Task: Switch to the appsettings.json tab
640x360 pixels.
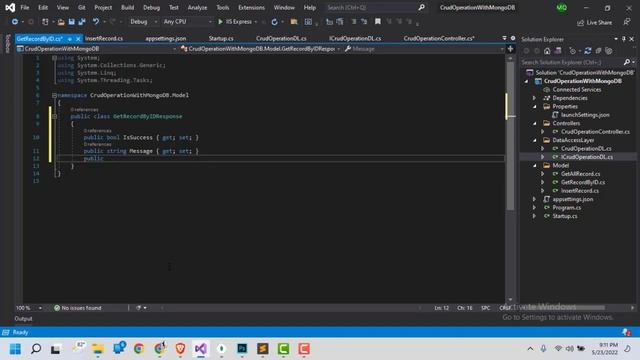Action: coord(166,38)
